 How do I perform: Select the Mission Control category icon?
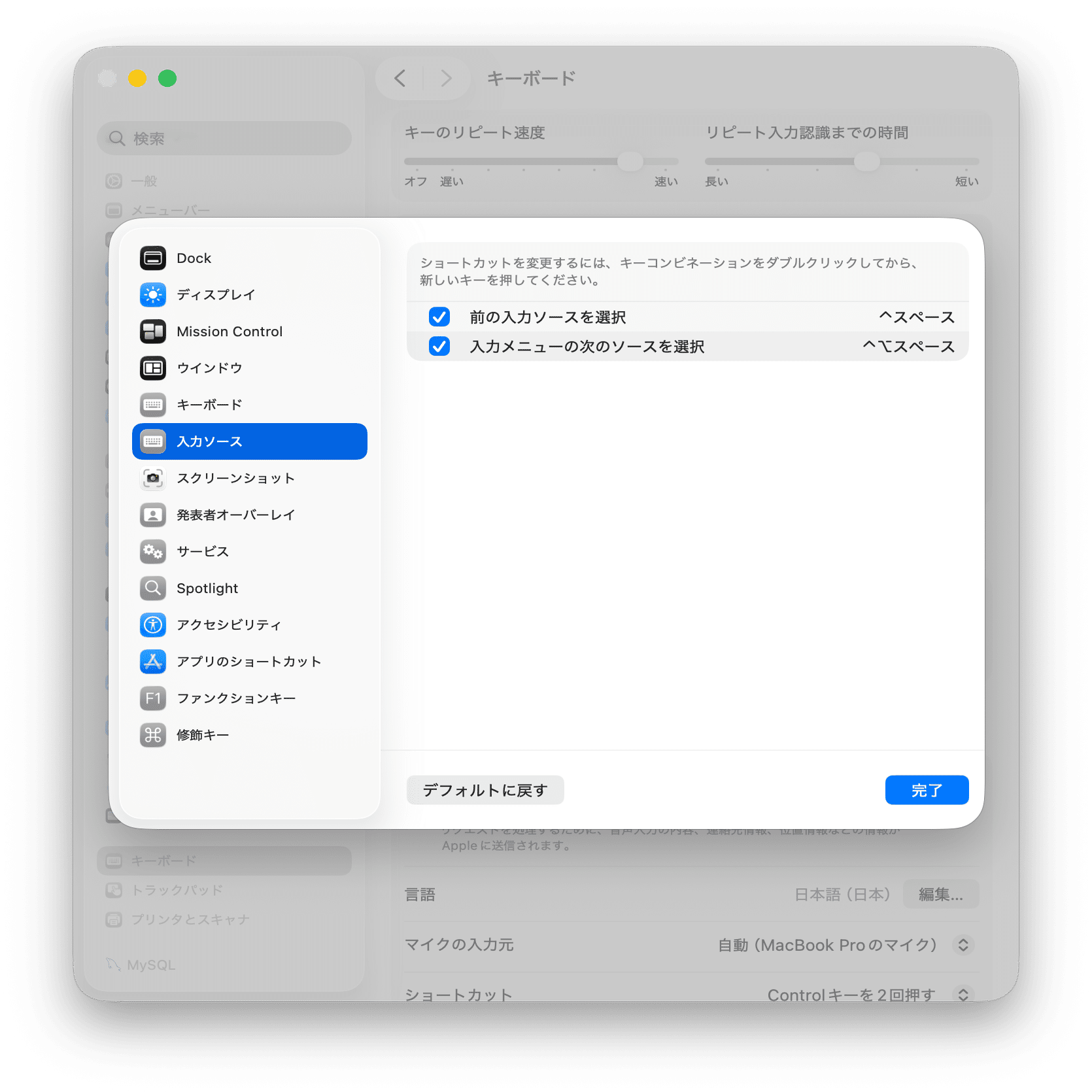(152, 331)
